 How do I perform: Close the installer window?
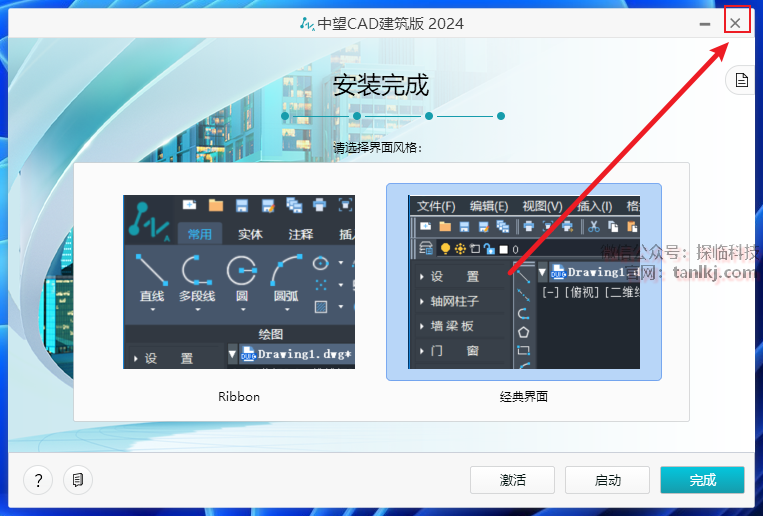[736, 22]
